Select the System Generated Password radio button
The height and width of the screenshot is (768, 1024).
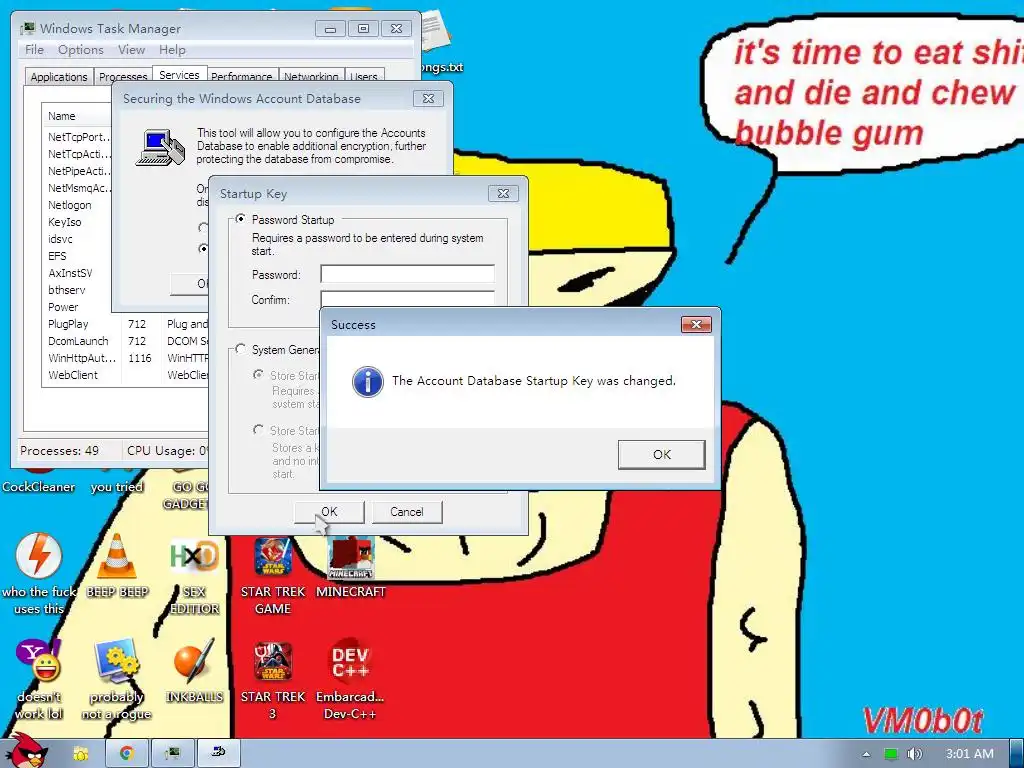click(241, 349)
